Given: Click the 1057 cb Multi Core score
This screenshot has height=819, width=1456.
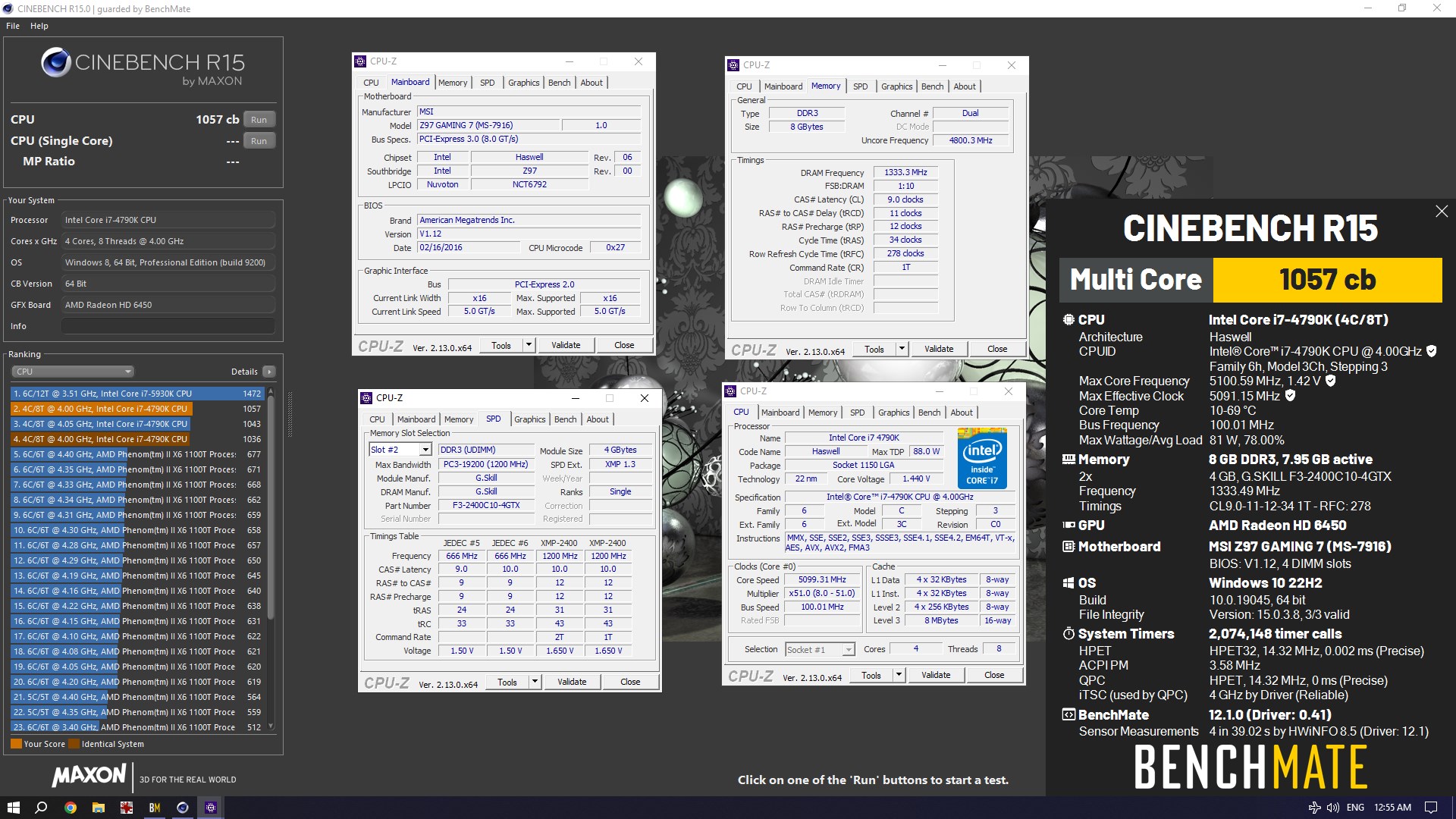Looking at the screenshot, I should [1327, 280].
